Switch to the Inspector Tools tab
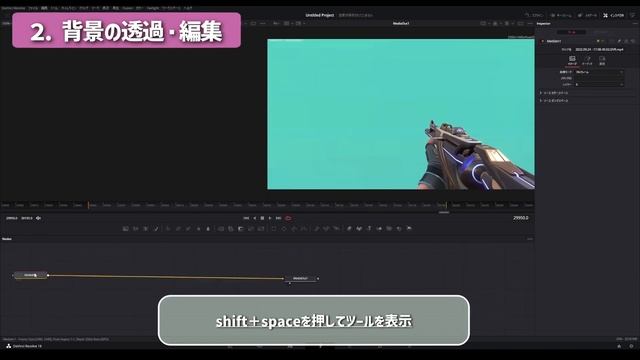The height and width of the screenshot is (360, 640). tap(571, 32)
